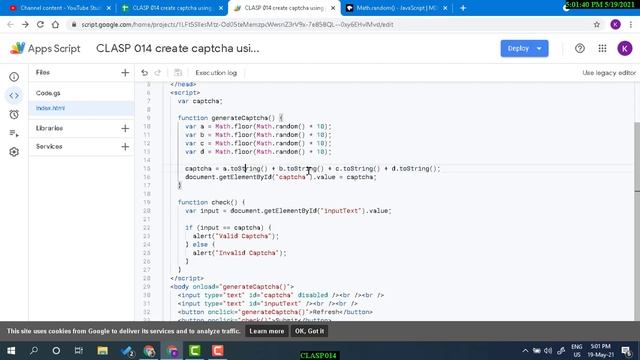Open the volume icon in system tray
Viewport: 640px width, 360px height.
pos(548,351)
